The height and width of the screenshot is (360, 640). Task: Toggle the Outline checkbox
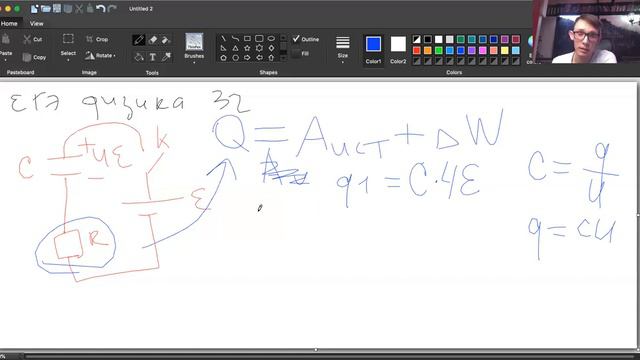tap(296, 39)
